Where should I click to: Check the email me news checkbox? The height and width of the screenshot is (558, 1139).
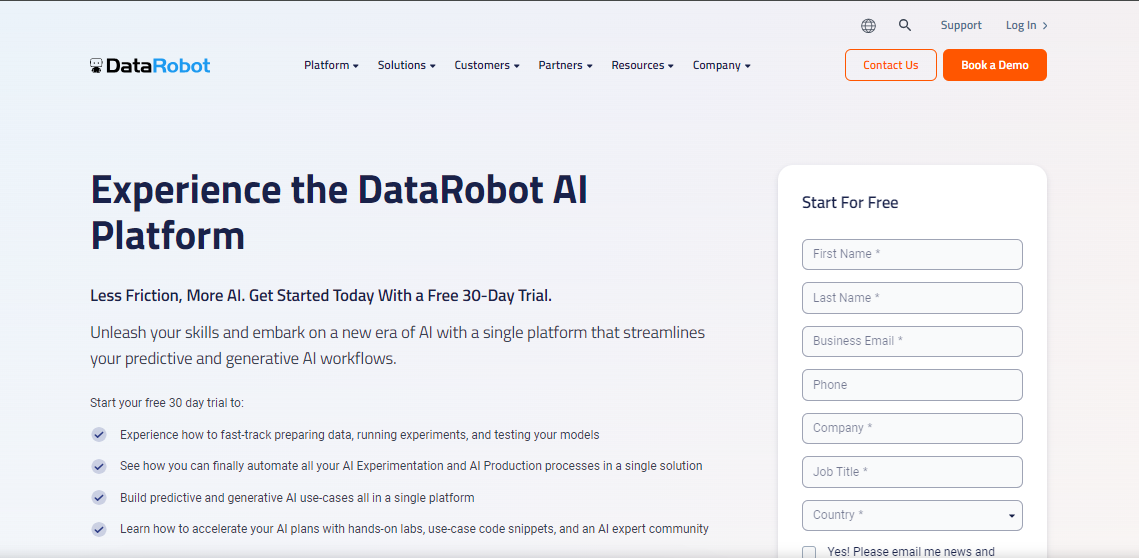point(809,552)
